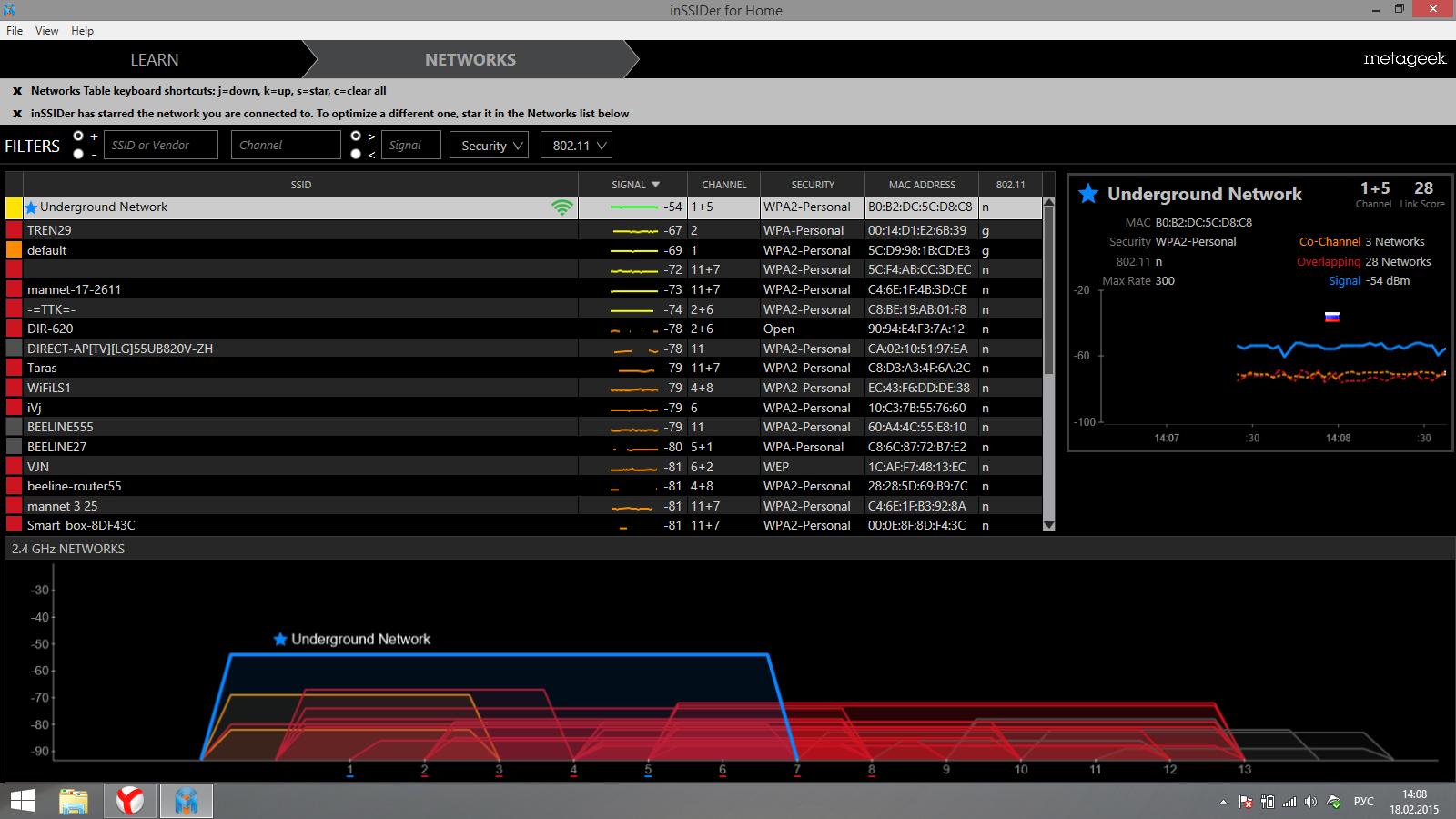This screenshot has width=1456, height=819.
Task: Unstar Underground Network in the table row
Action: 31,207
